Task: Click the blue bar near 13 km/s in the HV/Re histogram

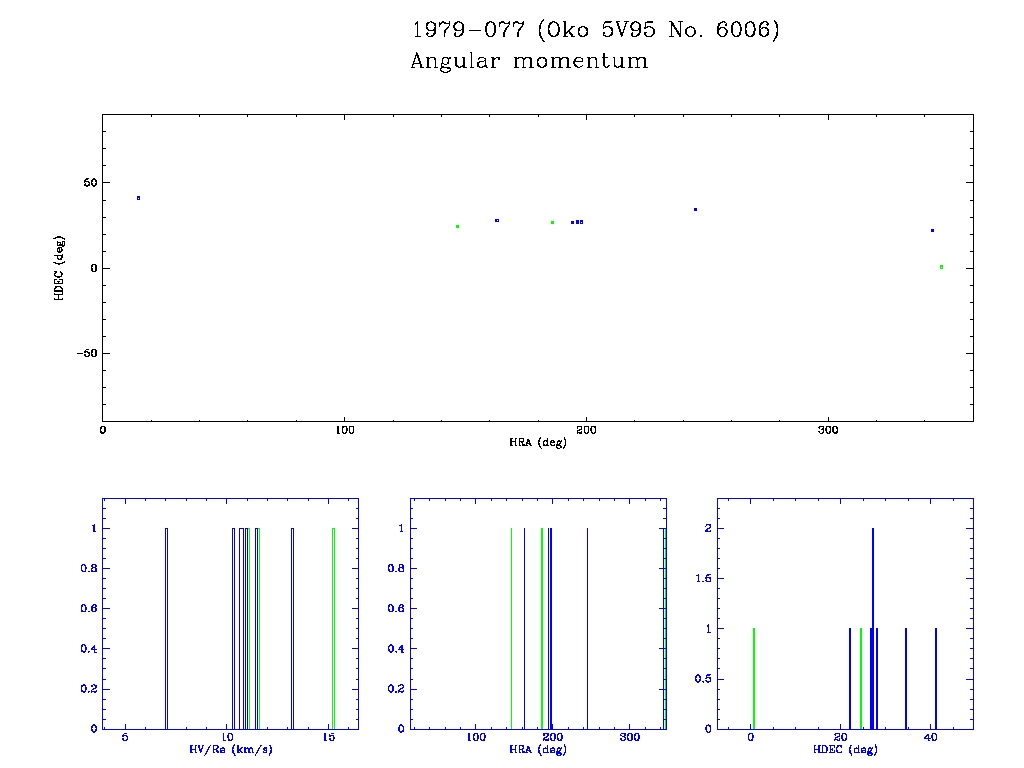Action: point(292,628)
